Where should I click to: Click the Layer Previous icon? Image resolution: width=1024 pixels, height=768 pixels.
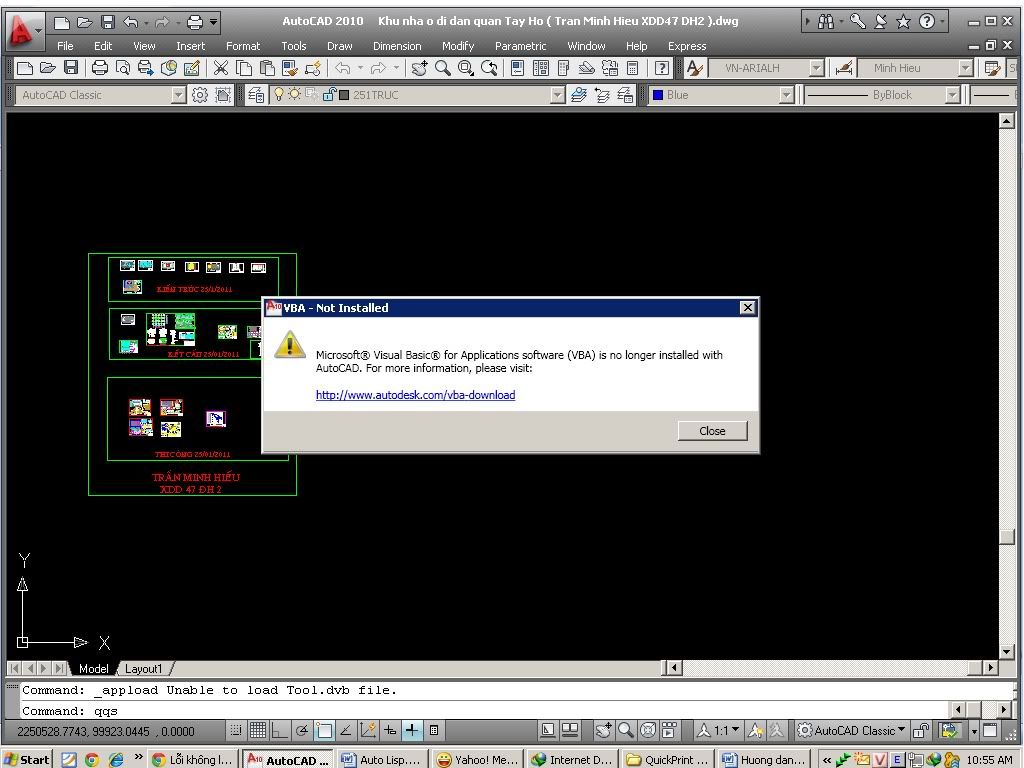pyautogui.click(x=601, y=95)
